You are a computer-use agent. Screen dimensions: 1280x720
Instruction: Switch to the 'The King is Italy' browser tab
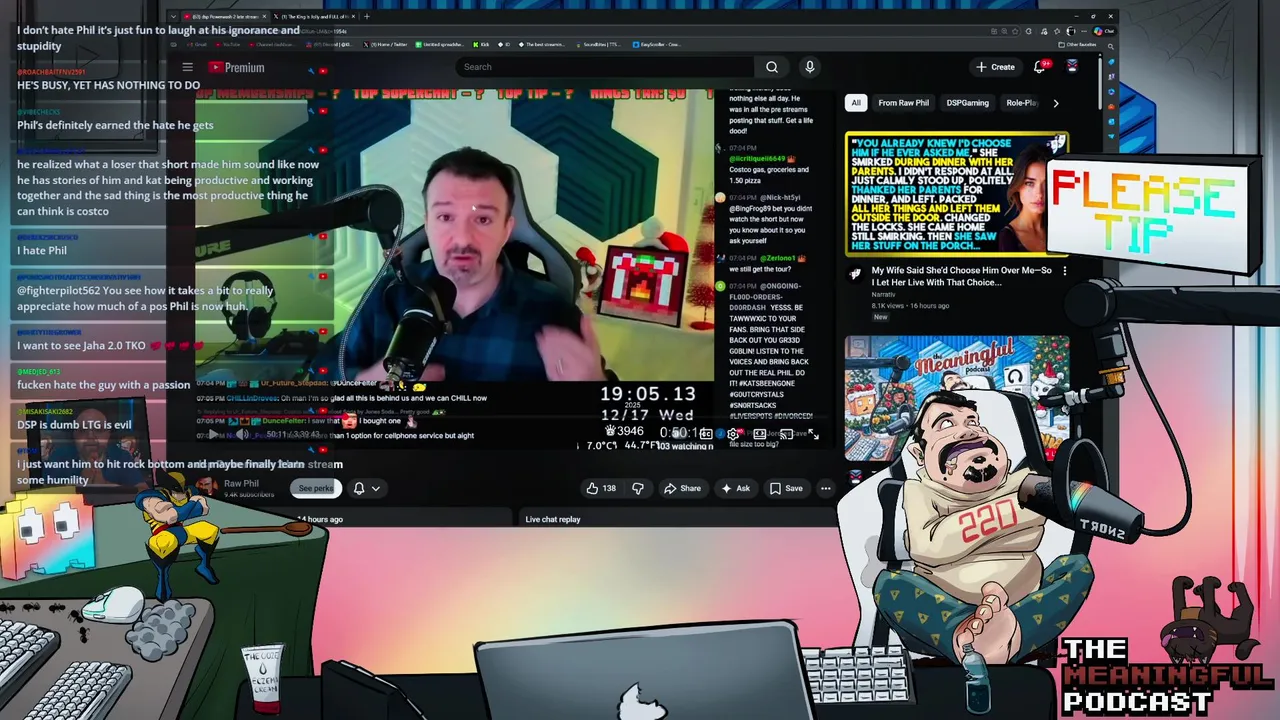tap(312, 16)
